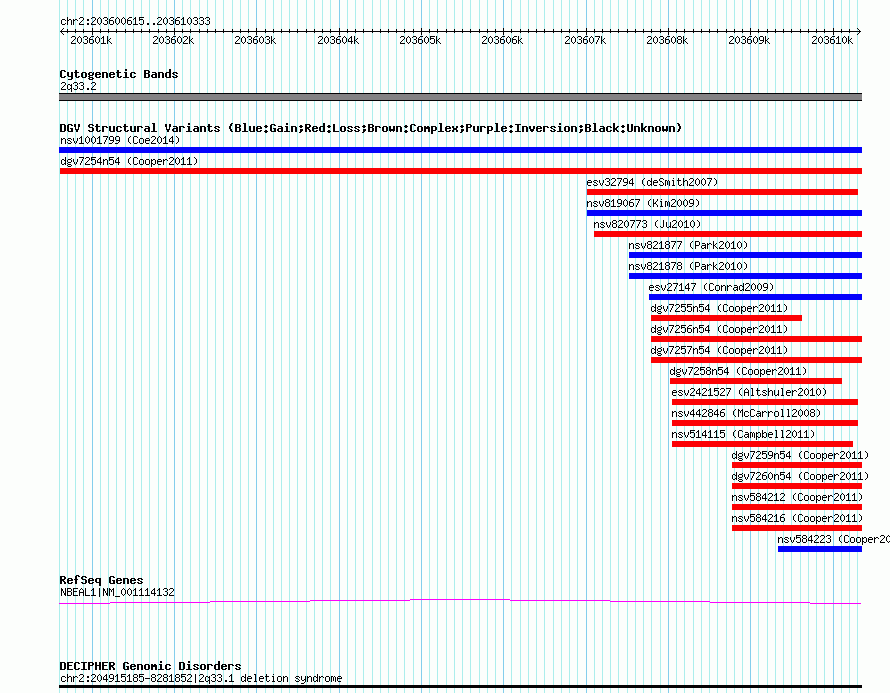The image size is (890, 693).
Task: Click the 203602k ruler tick label
Action: tap(173, 40)
